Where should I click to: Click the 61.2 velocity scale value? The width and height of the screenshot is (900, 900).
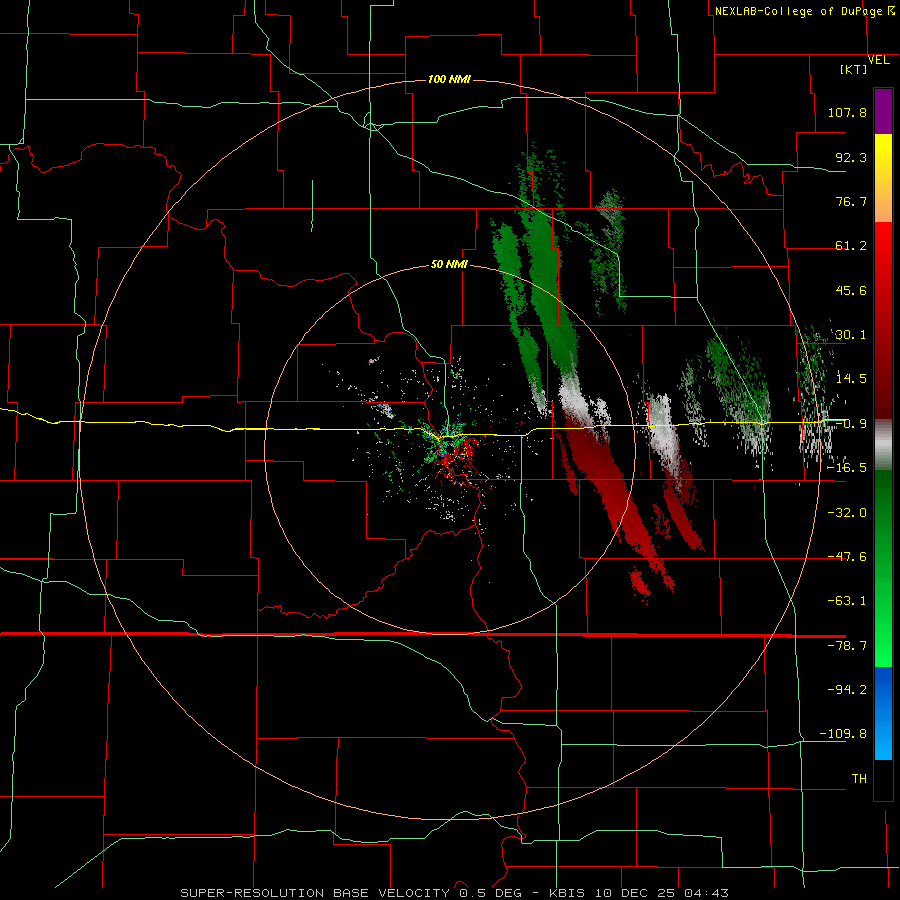click(x=851, y=246)
